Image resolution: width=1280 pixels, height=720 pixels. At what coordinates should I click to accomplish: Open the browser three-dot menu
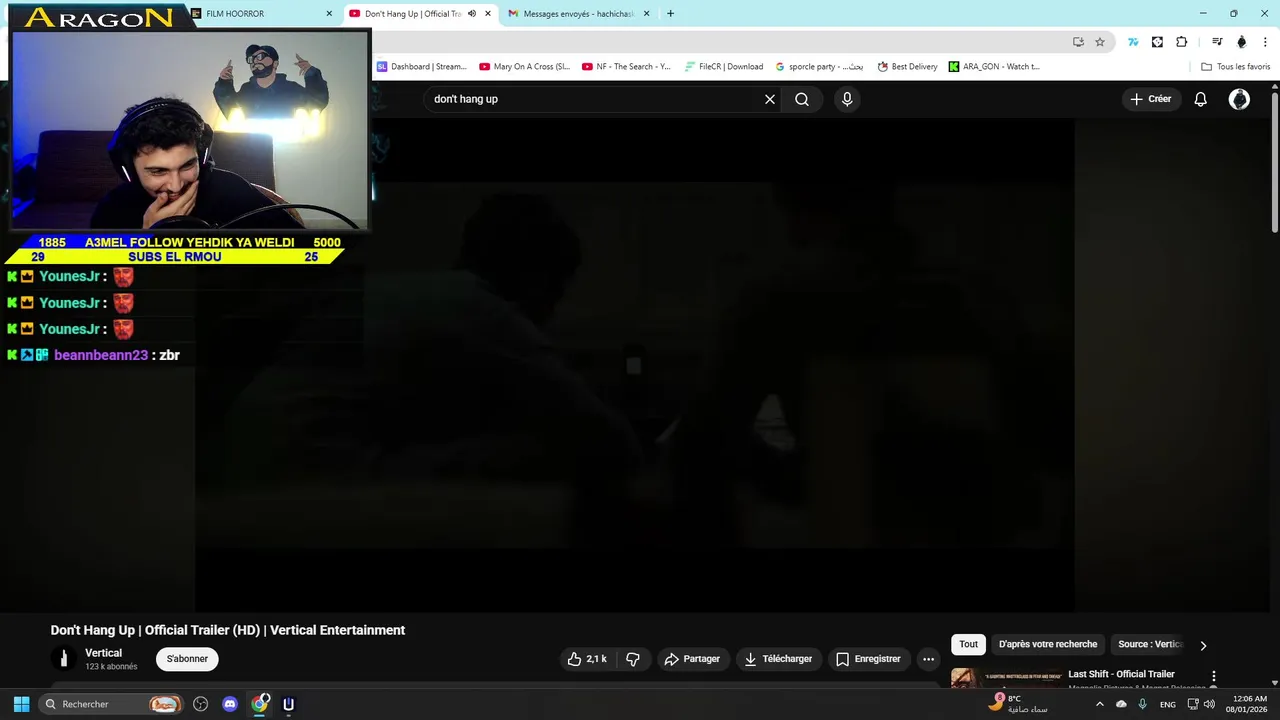[x=1266, y=42]
